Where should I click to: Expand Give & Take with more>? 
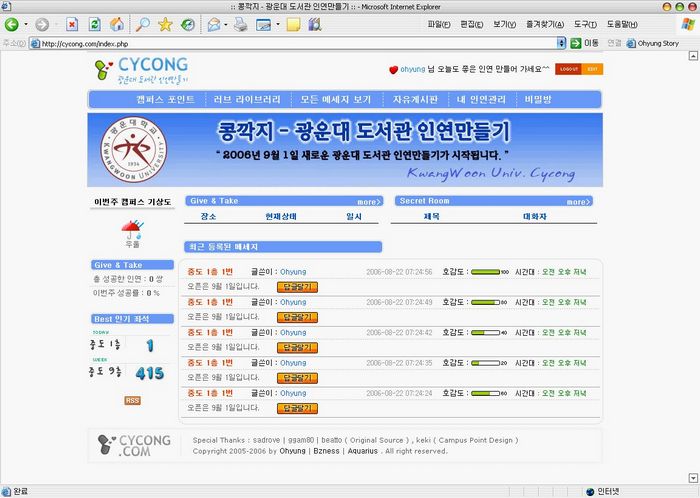(369, 202)
